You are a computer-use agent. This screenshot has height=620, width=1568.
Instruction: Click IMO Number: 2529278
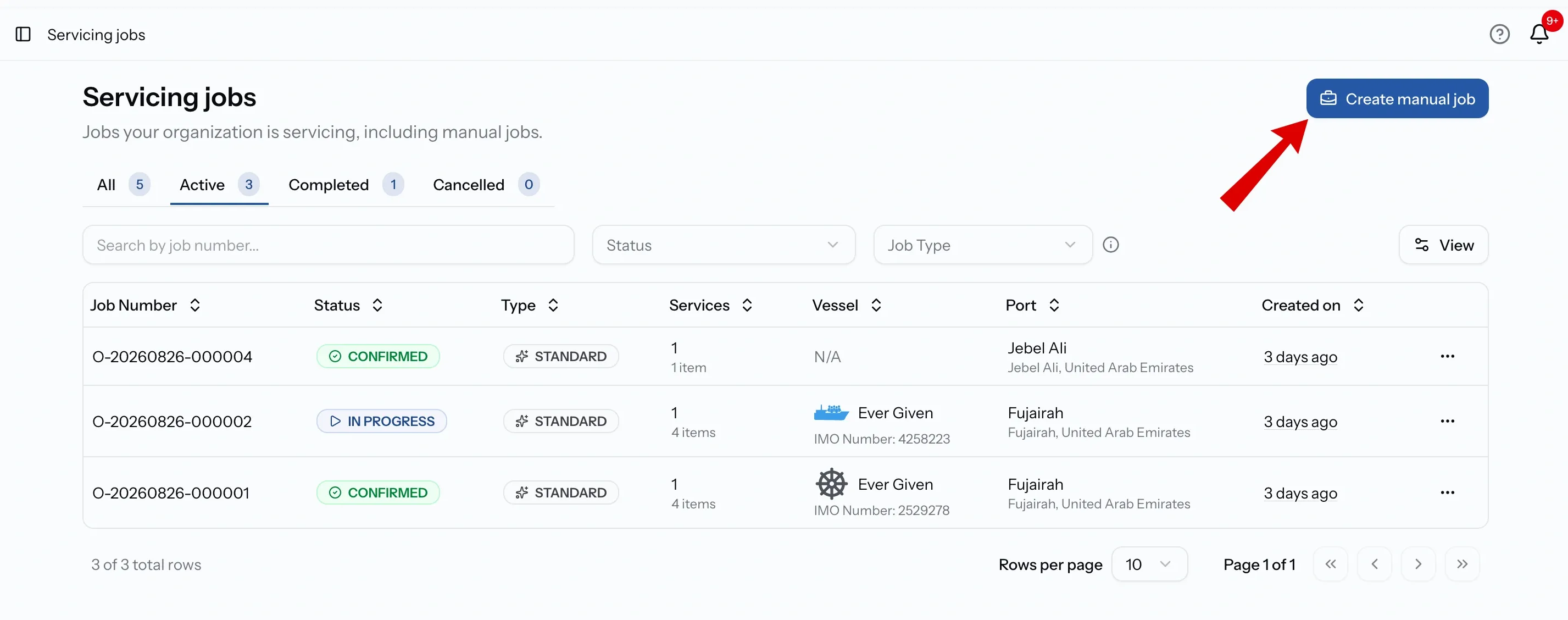(881, 511)
